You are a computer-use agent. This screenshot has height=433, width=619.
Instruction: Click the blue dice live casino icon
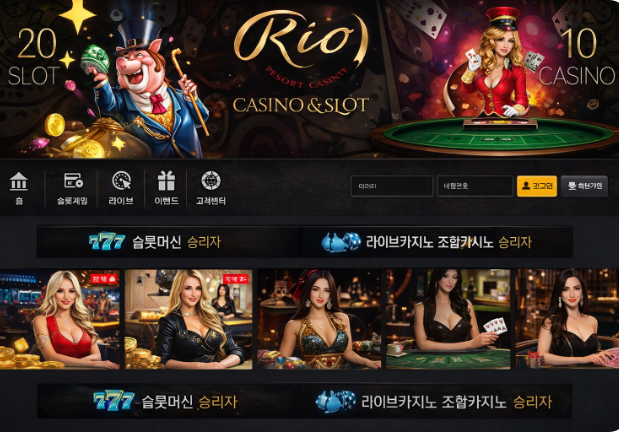point(341,242)
